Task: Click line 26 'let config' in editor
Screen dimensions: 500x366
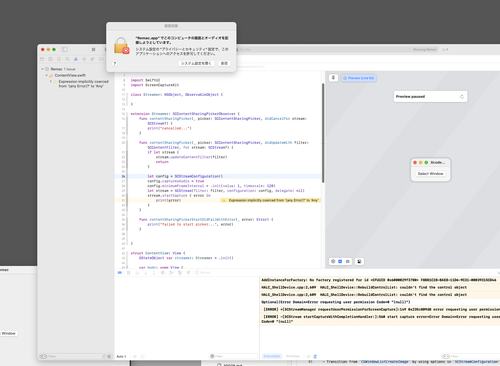Action: [x=185, y=176]
